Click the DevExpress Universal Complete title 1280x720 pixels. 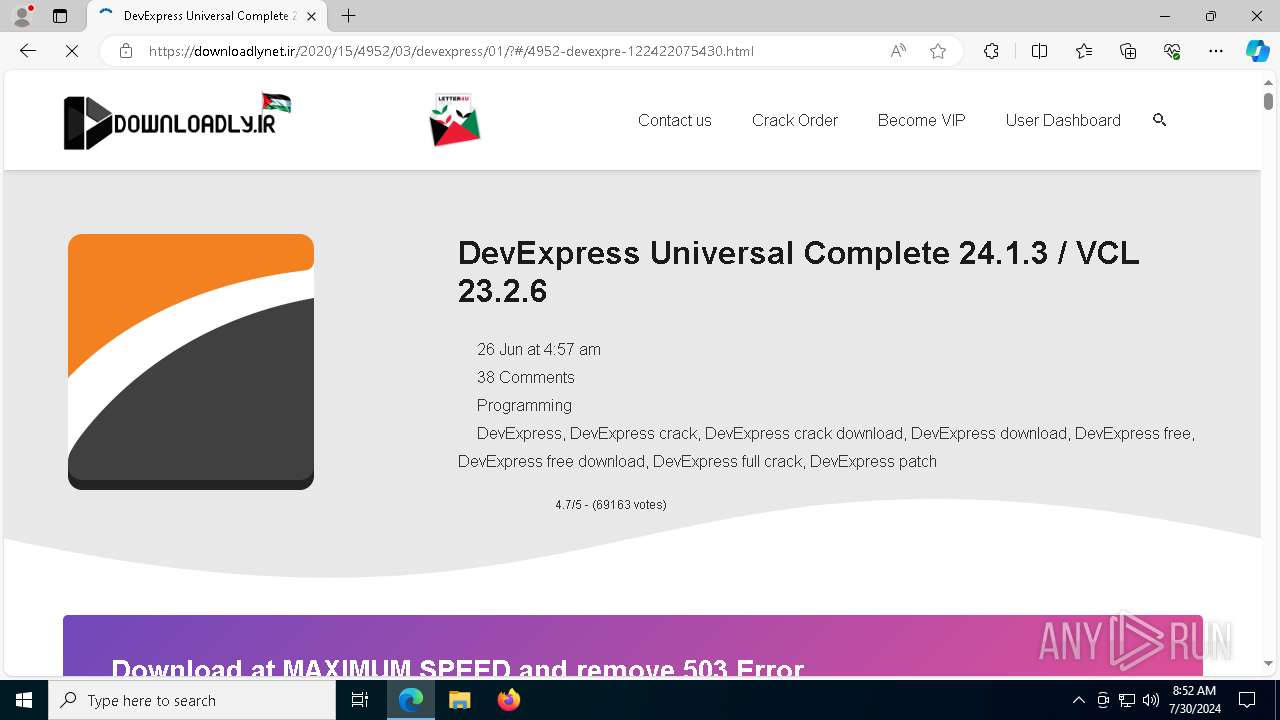coord(798,272)
